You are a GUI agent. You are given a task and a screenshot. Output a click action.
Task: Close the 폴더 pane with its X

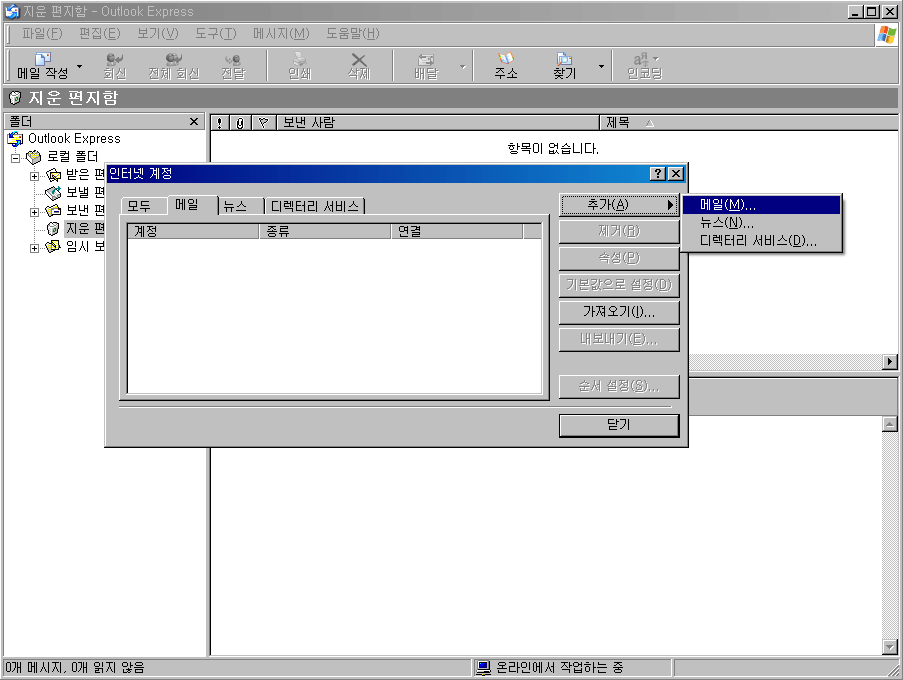click(194, 121)
